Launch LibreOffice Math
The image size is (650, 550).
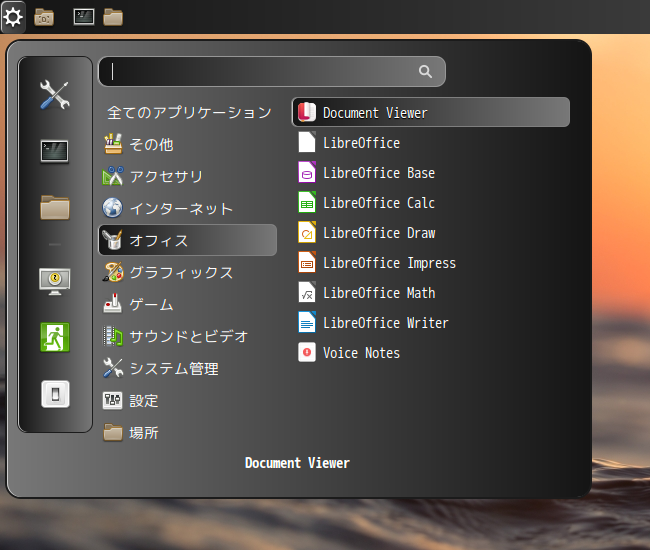pos(431,292)
